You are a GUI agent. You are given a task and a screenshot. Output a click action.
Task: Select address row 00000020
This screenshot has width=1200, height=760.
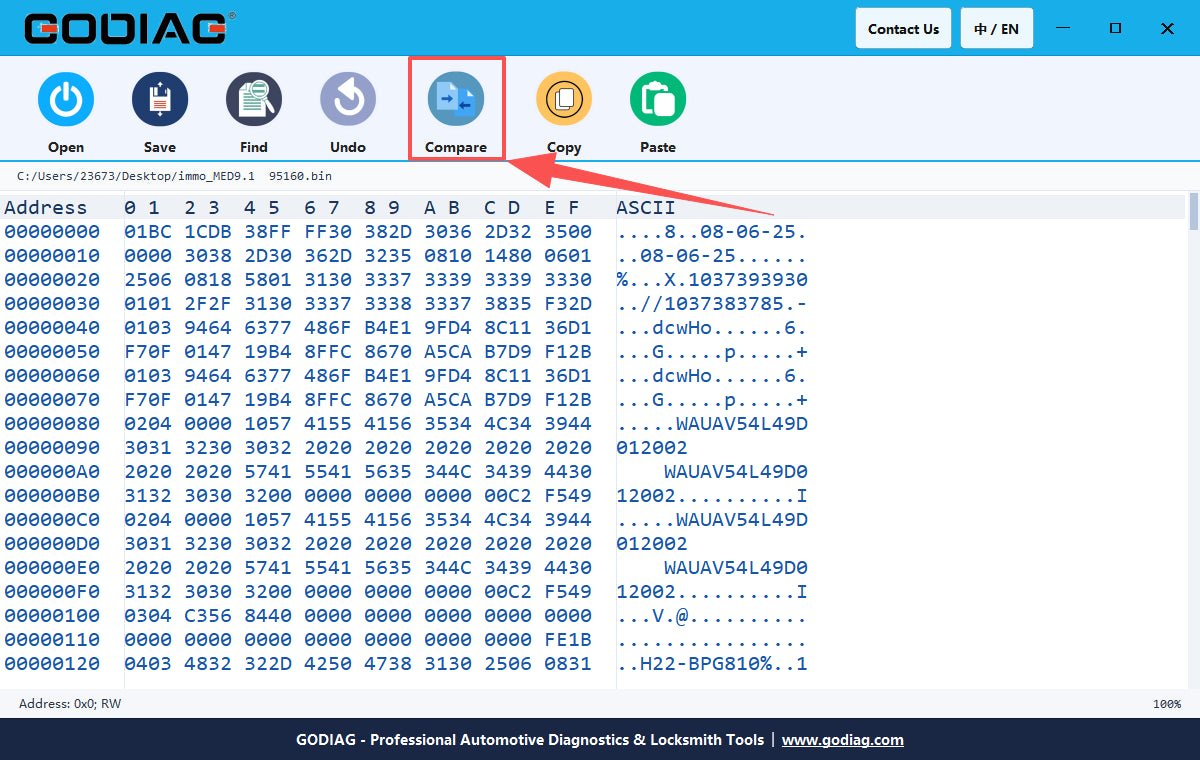(x=52, y=280)
